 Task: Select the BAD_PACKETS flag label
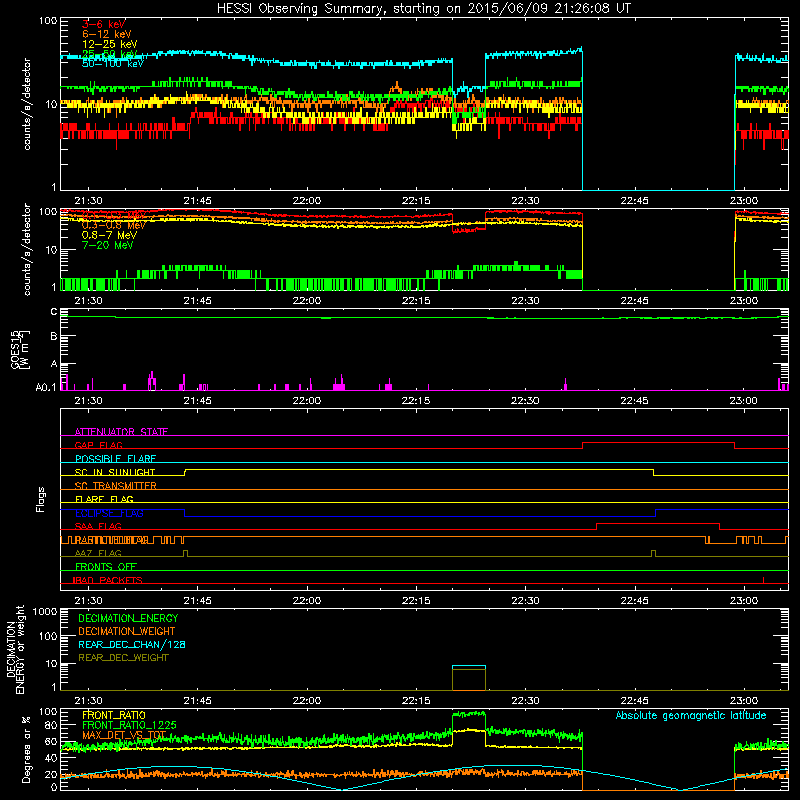coord(107,580)
